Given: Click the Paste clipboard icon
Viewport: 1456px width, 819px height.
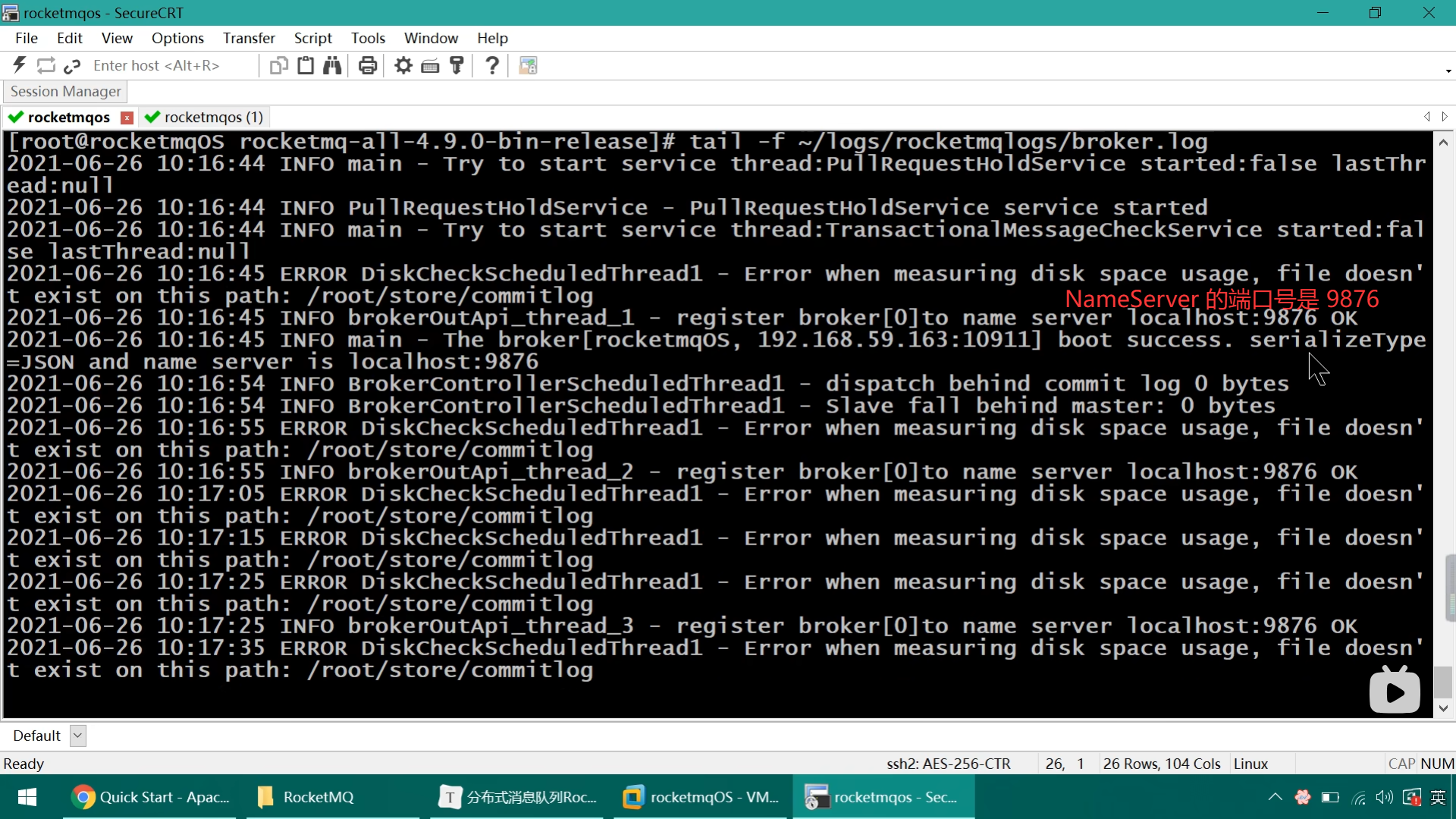Looking at the screenshot, I should (x=306, y=65).
